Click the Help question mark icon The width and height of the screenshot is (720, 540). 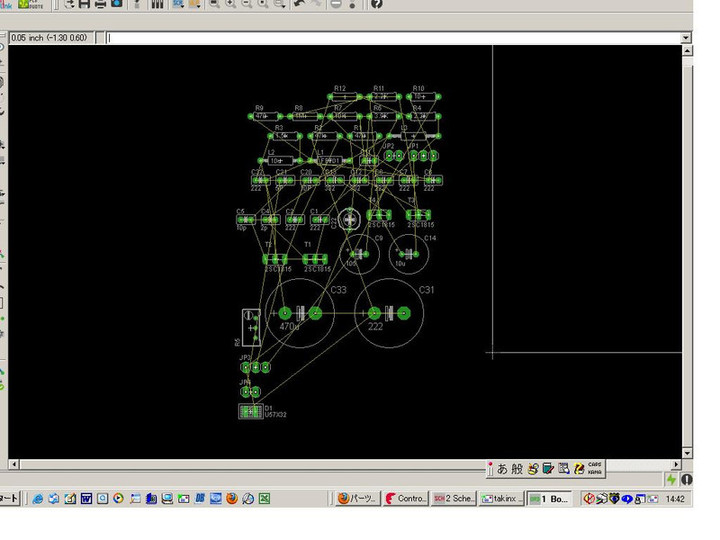[x=376, y=5]
